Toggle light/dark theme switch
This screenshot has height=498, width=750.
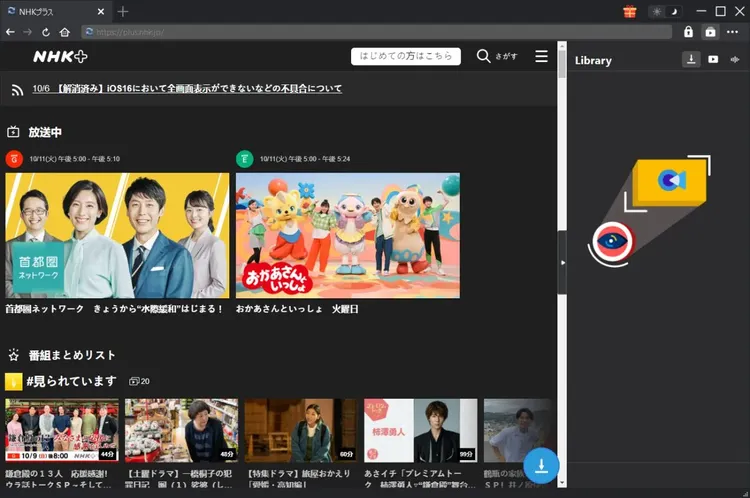tap(663, 11)
